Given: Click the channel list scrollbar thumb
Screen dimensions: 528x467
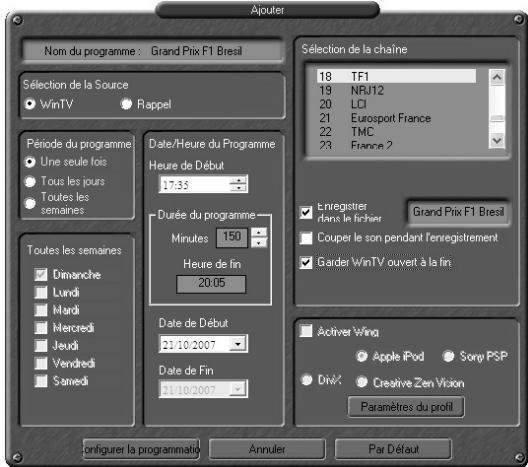Looking at the screenshot, I should tap(497, 119).
